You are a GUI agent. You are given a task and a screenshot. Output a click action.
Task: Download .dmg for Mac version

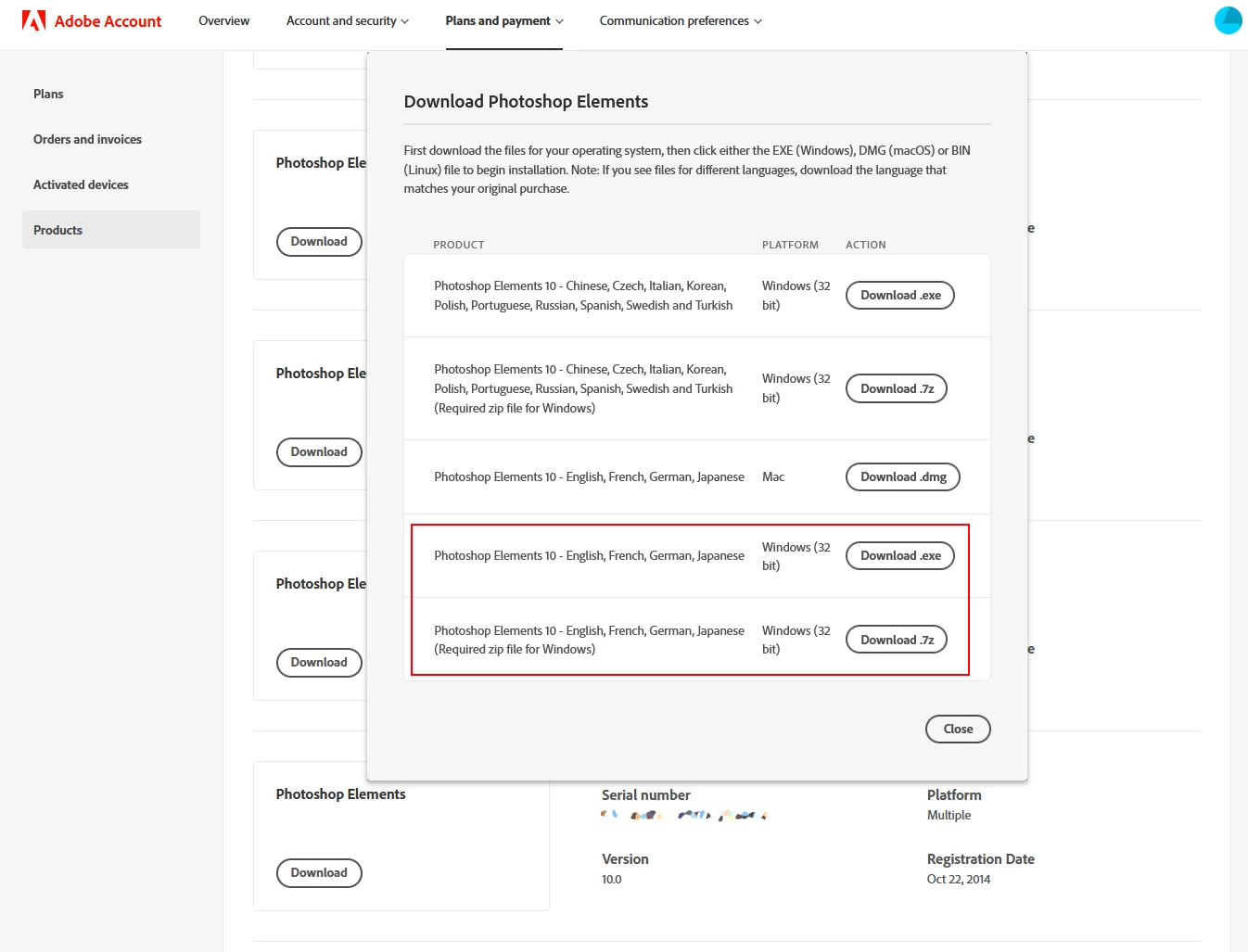(x=903, y=477)
